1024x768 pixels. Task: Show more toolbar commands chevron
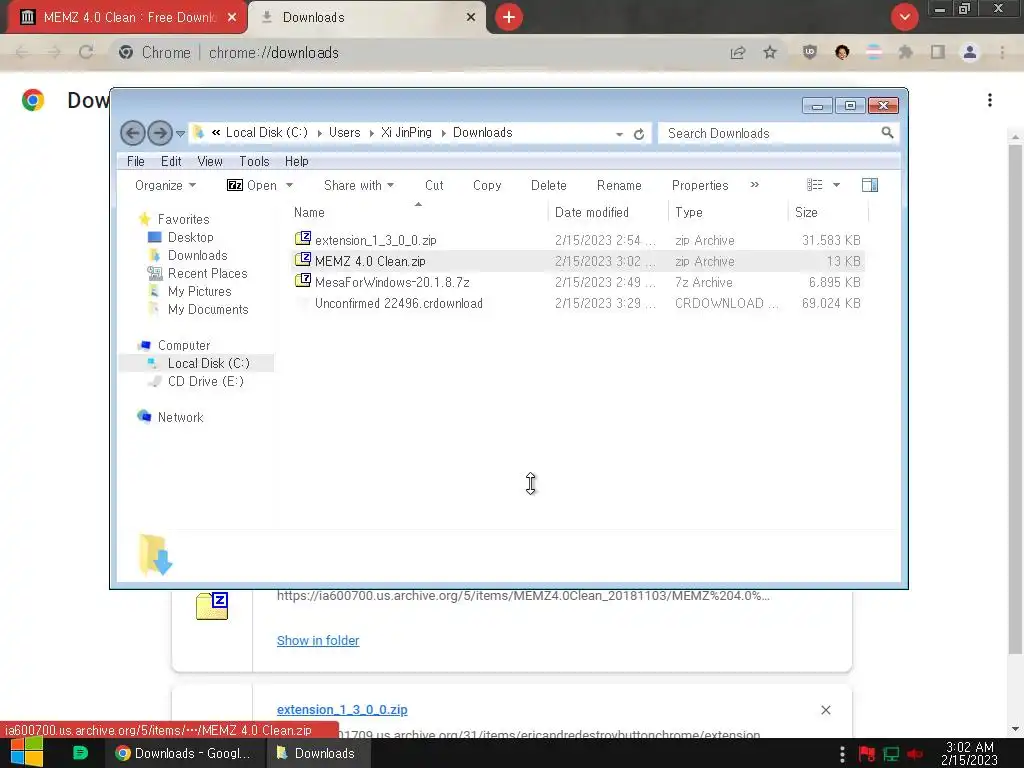click(x=755, y=185)
